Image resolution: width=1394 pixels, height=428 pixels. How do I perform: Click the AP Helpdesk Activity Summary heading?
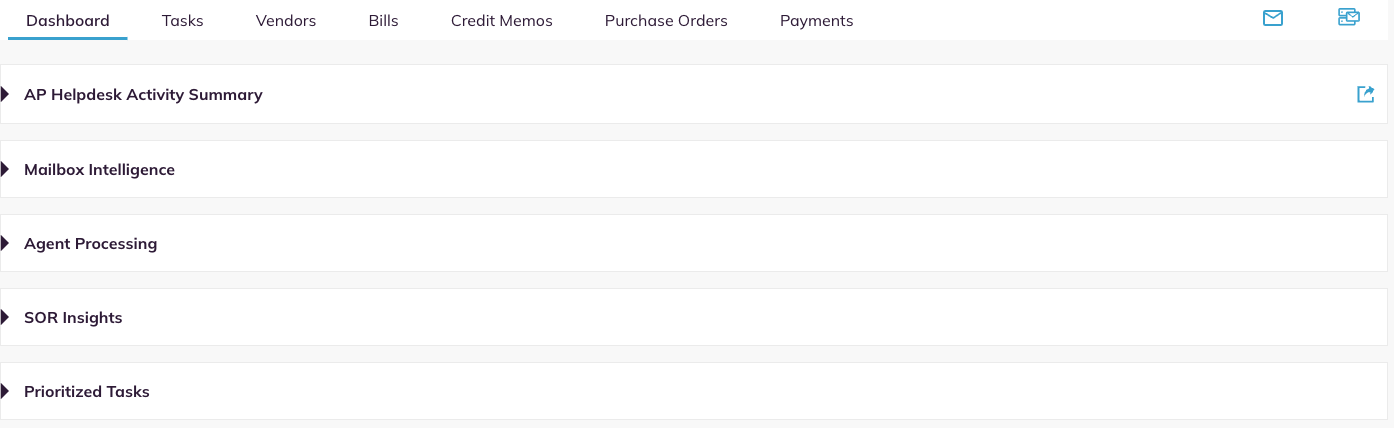143,94
